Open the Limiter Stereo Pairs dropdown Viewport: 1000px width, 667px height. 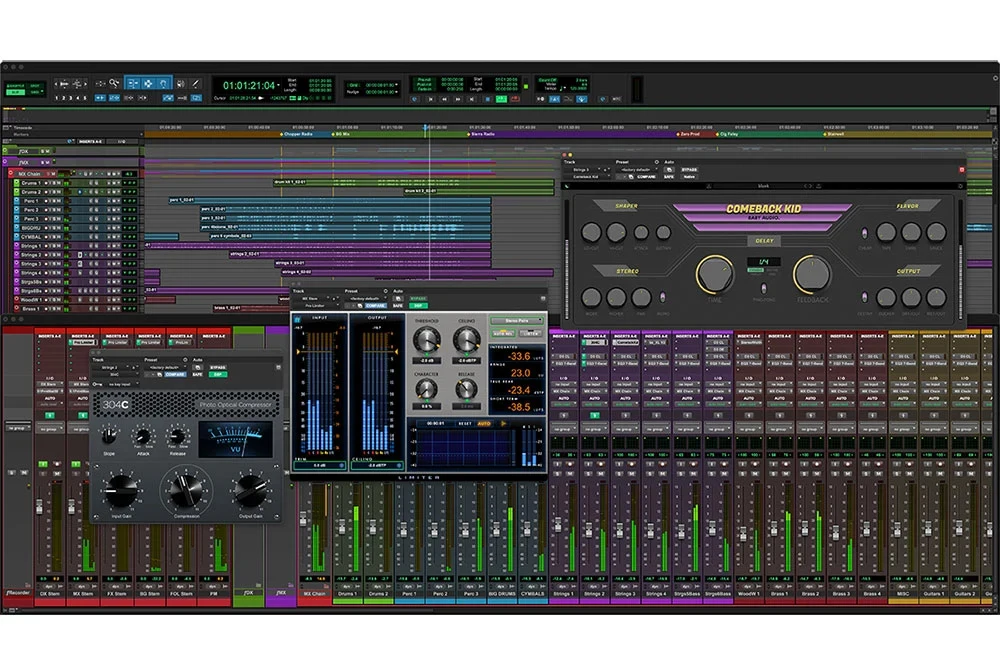click(517, 321)
